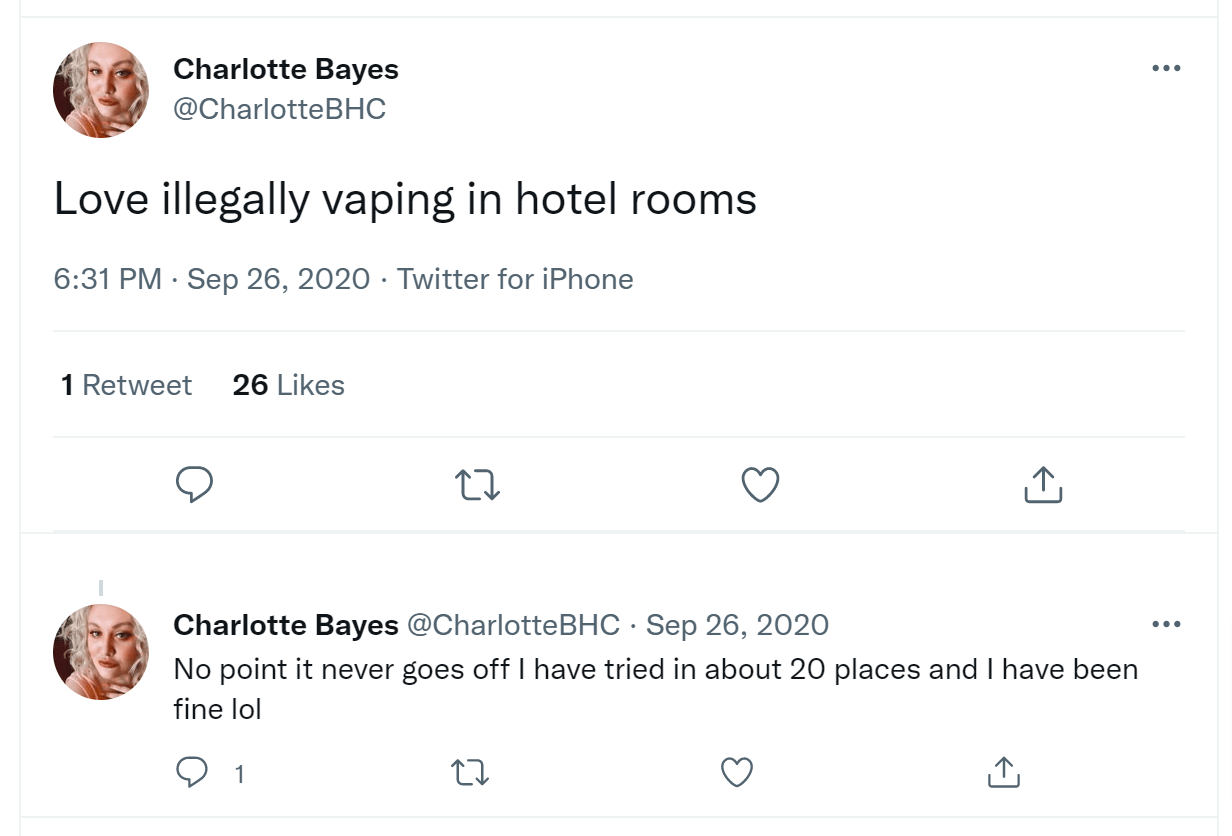Like the main tweet

(760, 485)
